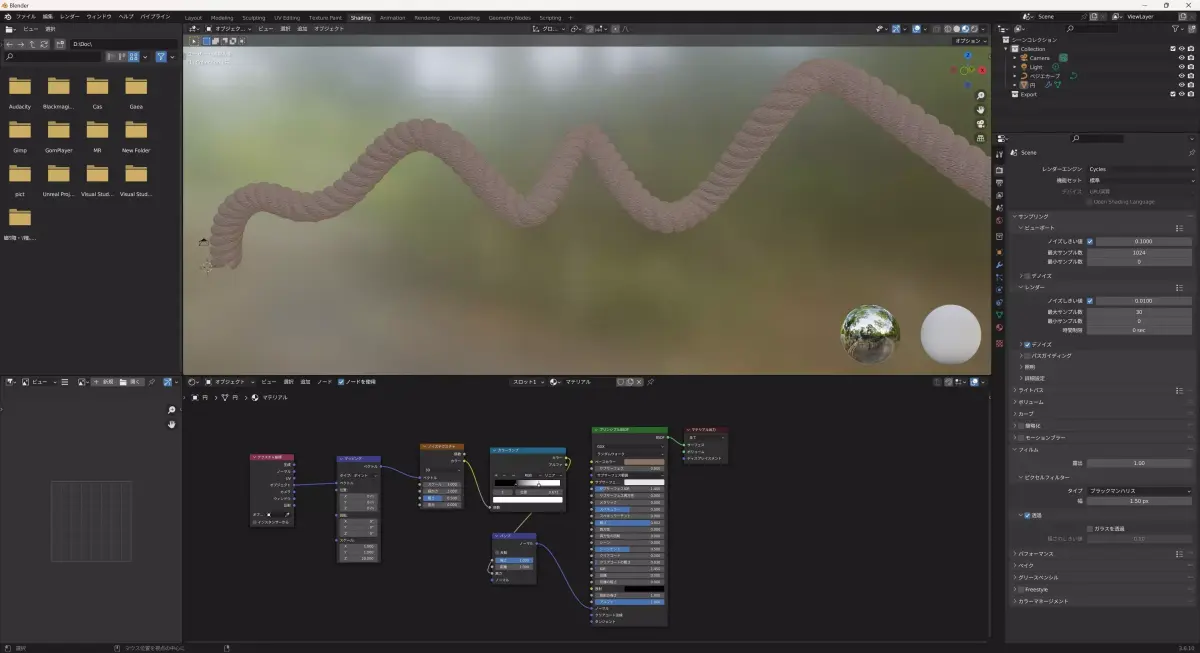This screenshot has width=1200, height=653.
Task: Open the Gimp folder
Action: (20, 136)
